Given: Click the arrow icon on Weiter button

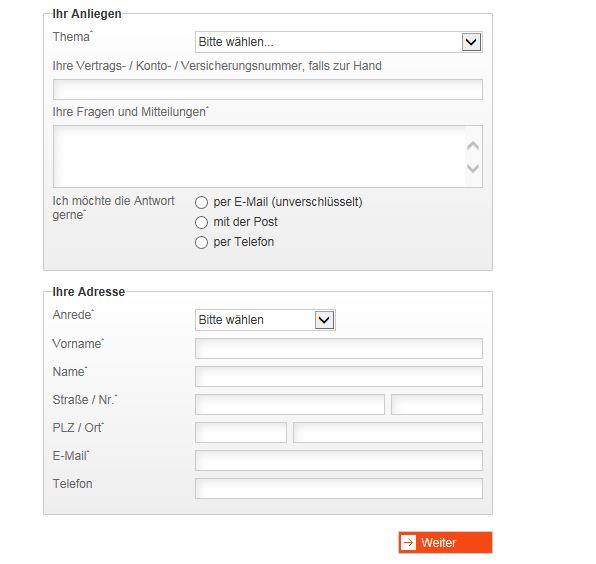Looking at the screenshot, I should tap(409, 542).
